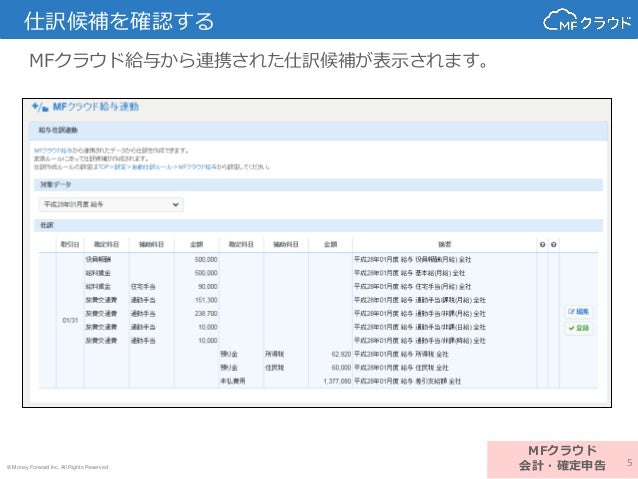Click the help icon immediately after 摘要 header
The width and height of the screenshot is (638, 479).
tap(542, 245)
